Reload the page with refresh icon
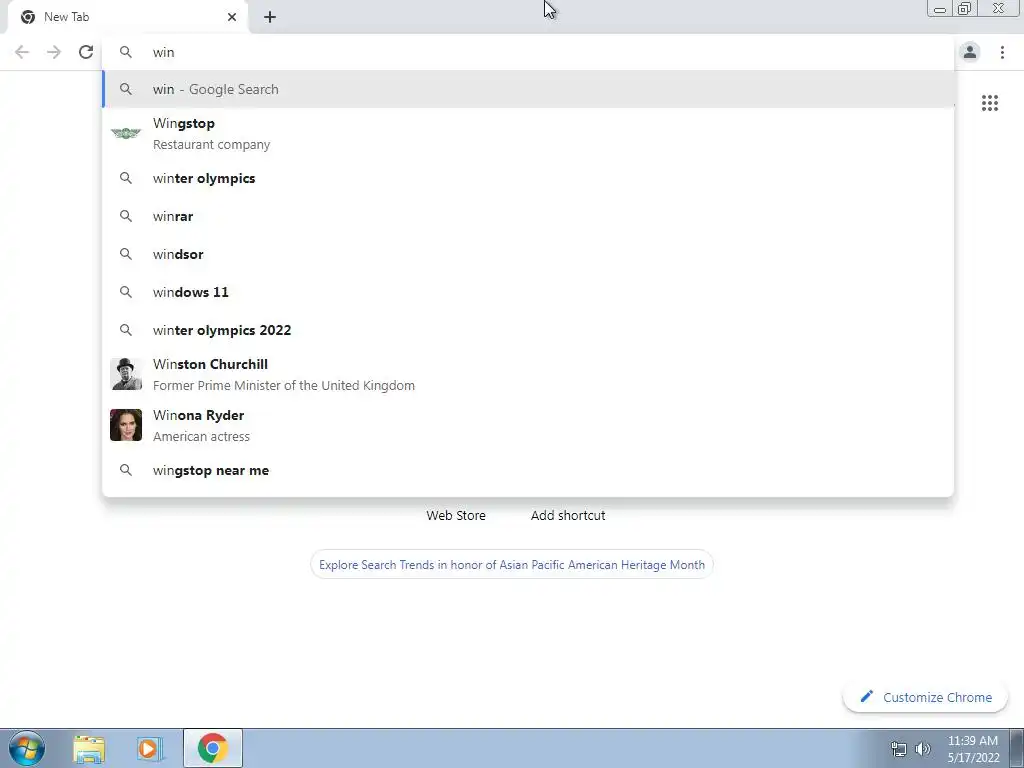Screen dimensions: 1024x768 tap(86, 52)
